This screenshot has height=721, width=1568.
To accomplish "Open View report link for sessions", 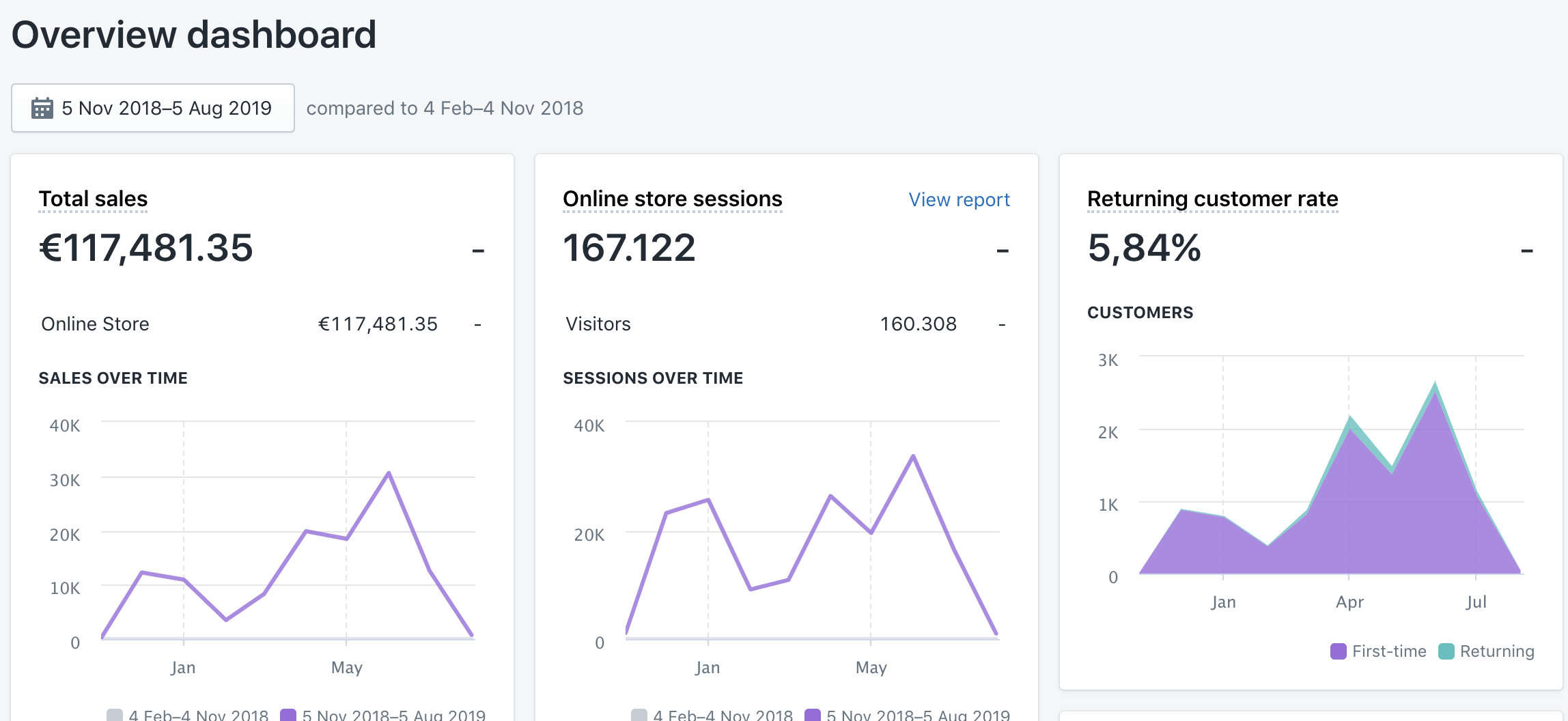I will coord(959,199).
